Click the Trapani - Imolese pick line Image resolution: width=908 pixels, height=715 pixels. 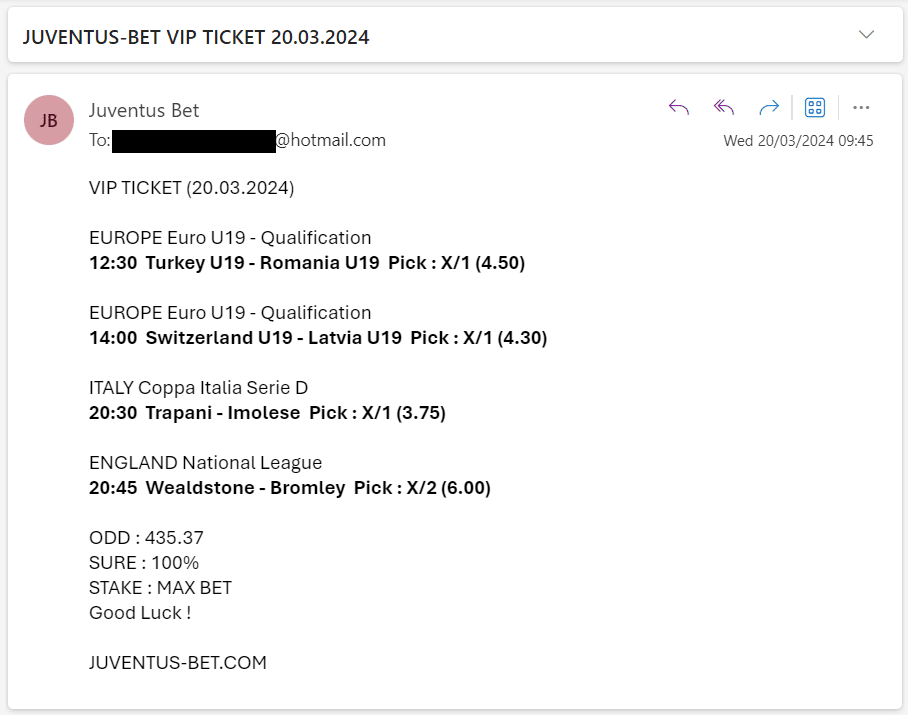pyautogui.click(x=267, y=413)
